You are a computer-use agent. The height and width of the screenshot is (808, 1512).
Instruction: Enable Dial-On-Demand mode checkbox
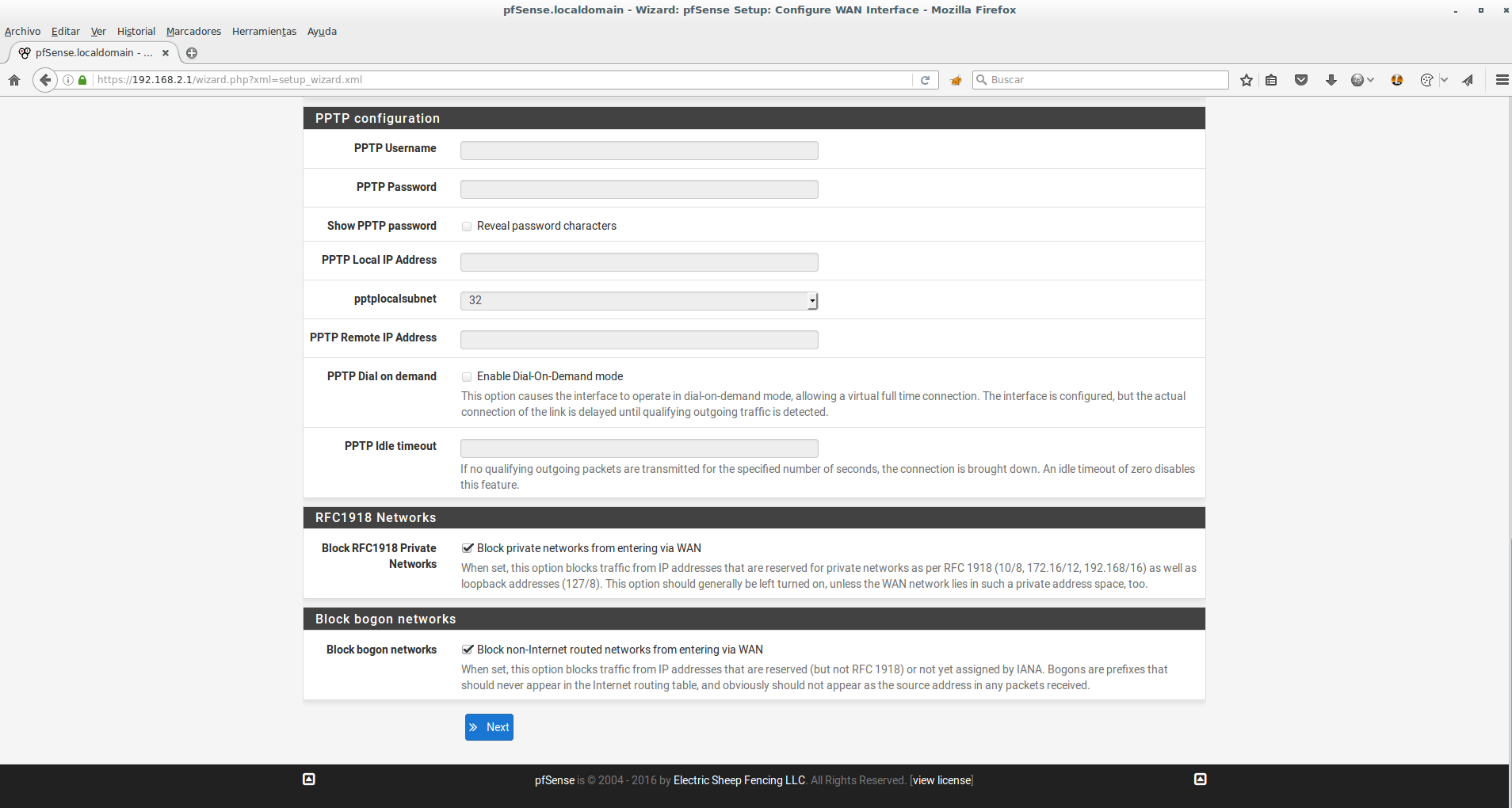467,377
